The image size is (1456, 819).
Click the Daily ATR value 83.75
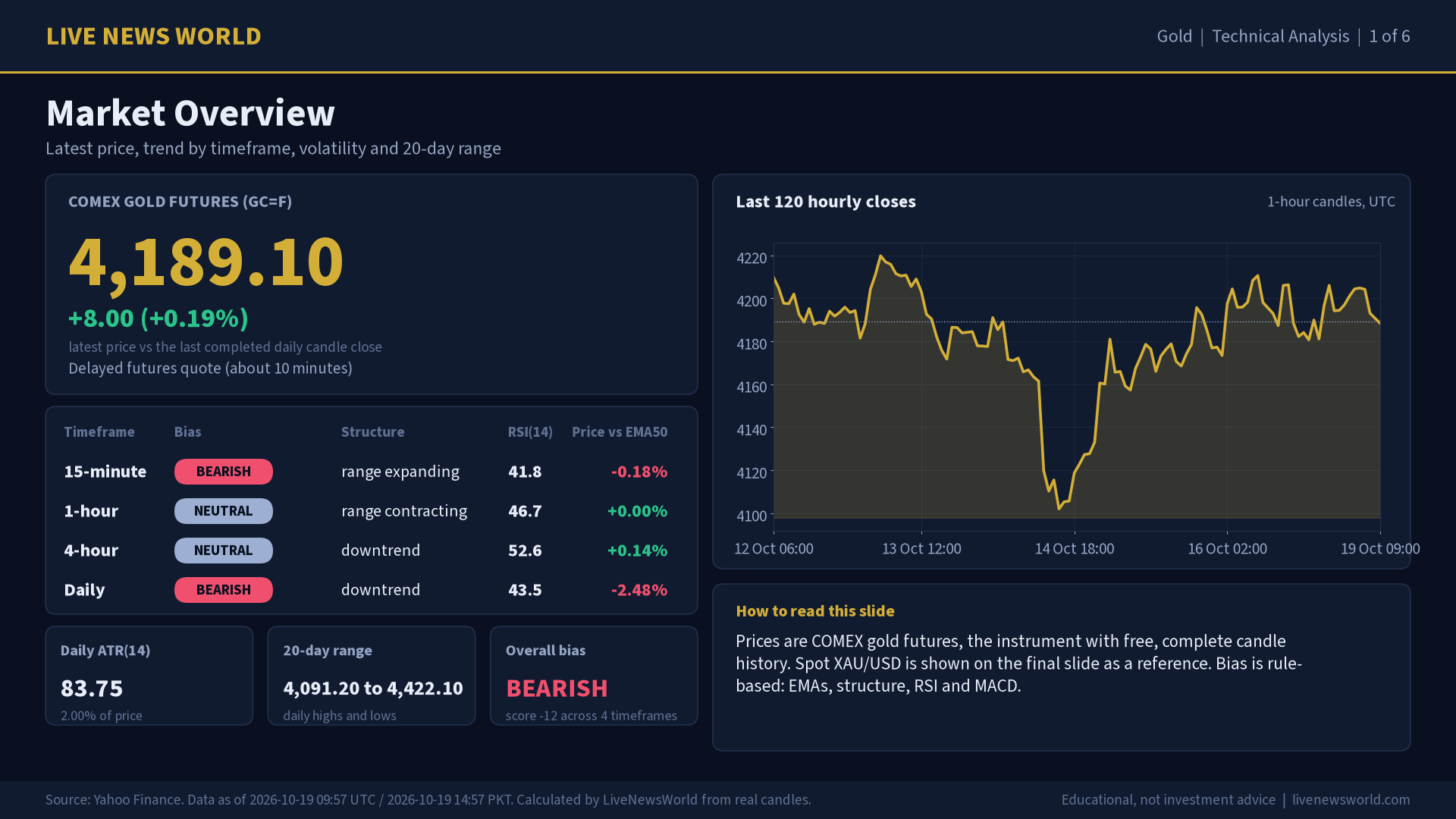92,689
